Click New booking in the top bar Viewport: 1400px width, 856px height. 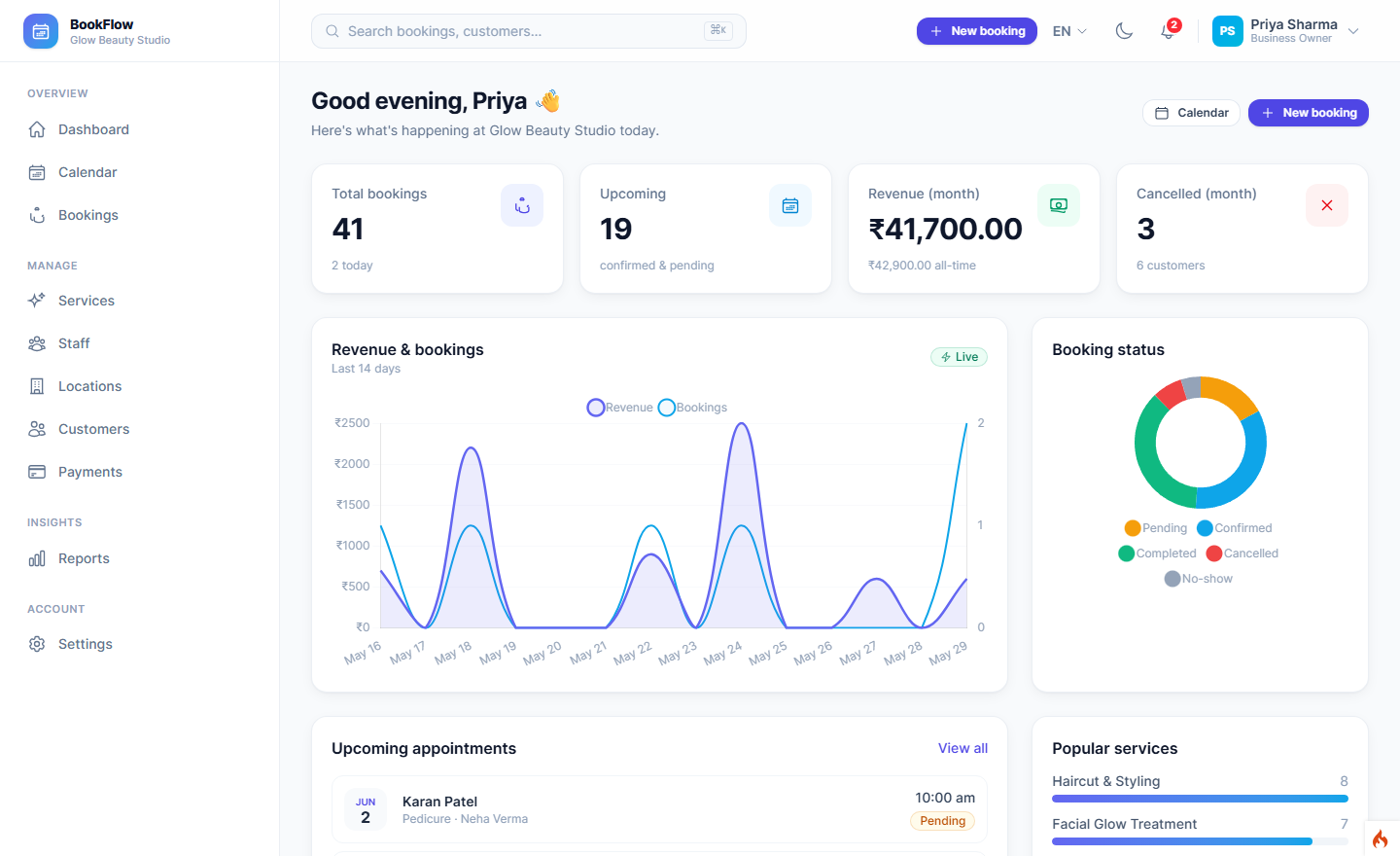coord(977,31)
